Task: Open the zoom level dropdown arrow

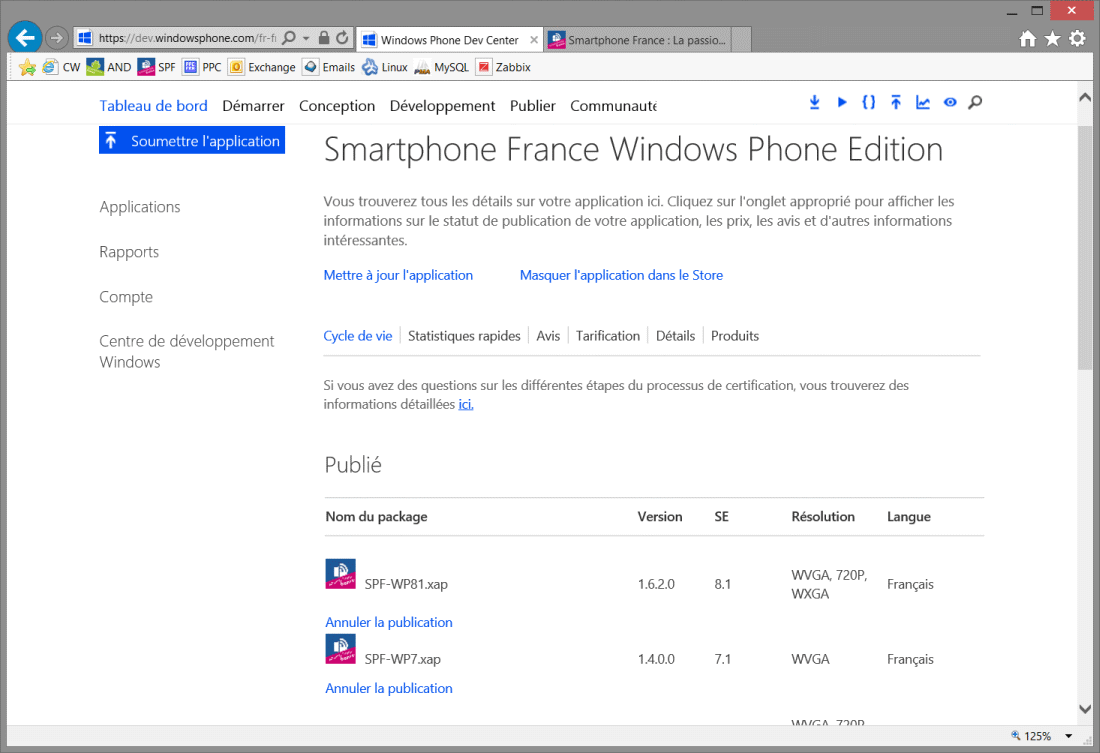Action: 1068,736
